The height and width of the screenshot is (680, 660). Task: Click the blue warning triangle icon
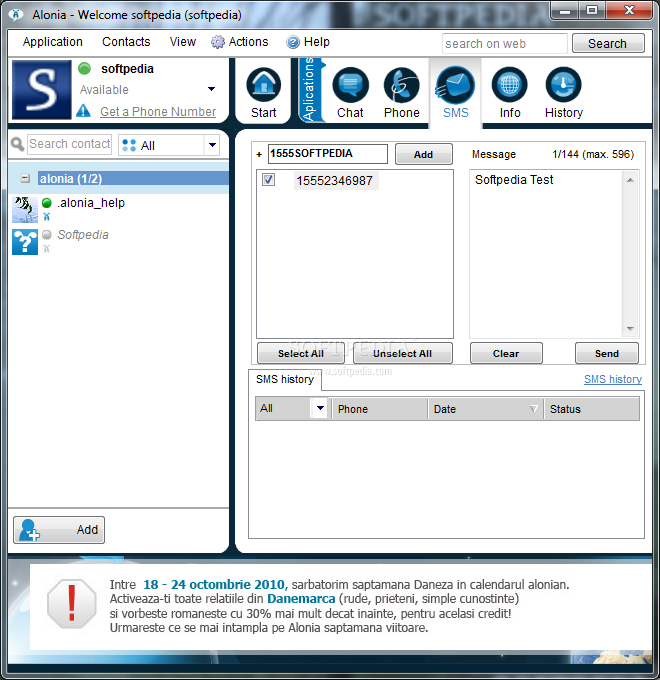click(x=83, y=111)
